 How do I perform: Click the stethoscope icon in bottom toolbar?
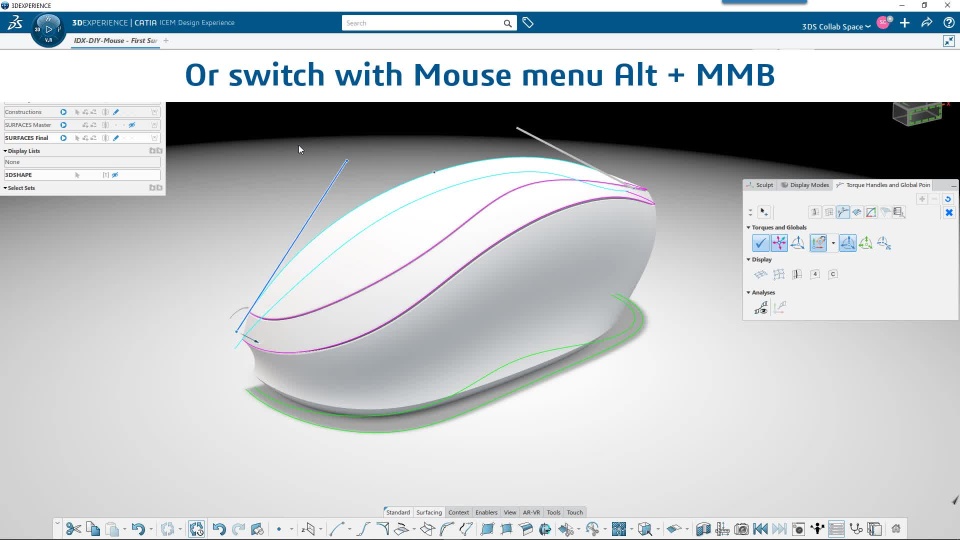click(x=856, y=528)
